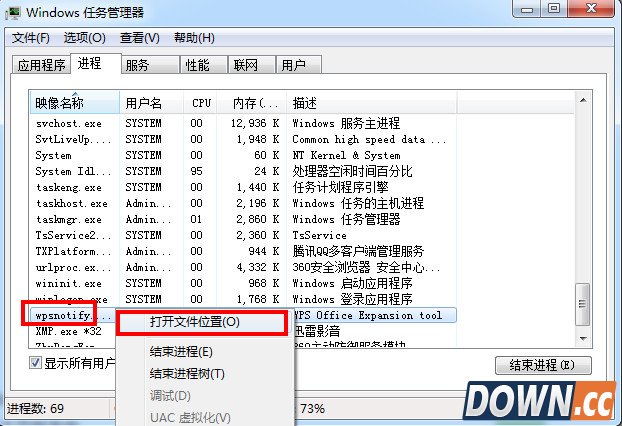This screenshot has height=426, width=622.
Task: Sort by 描述 column header
Action: (x=372, y=103)
